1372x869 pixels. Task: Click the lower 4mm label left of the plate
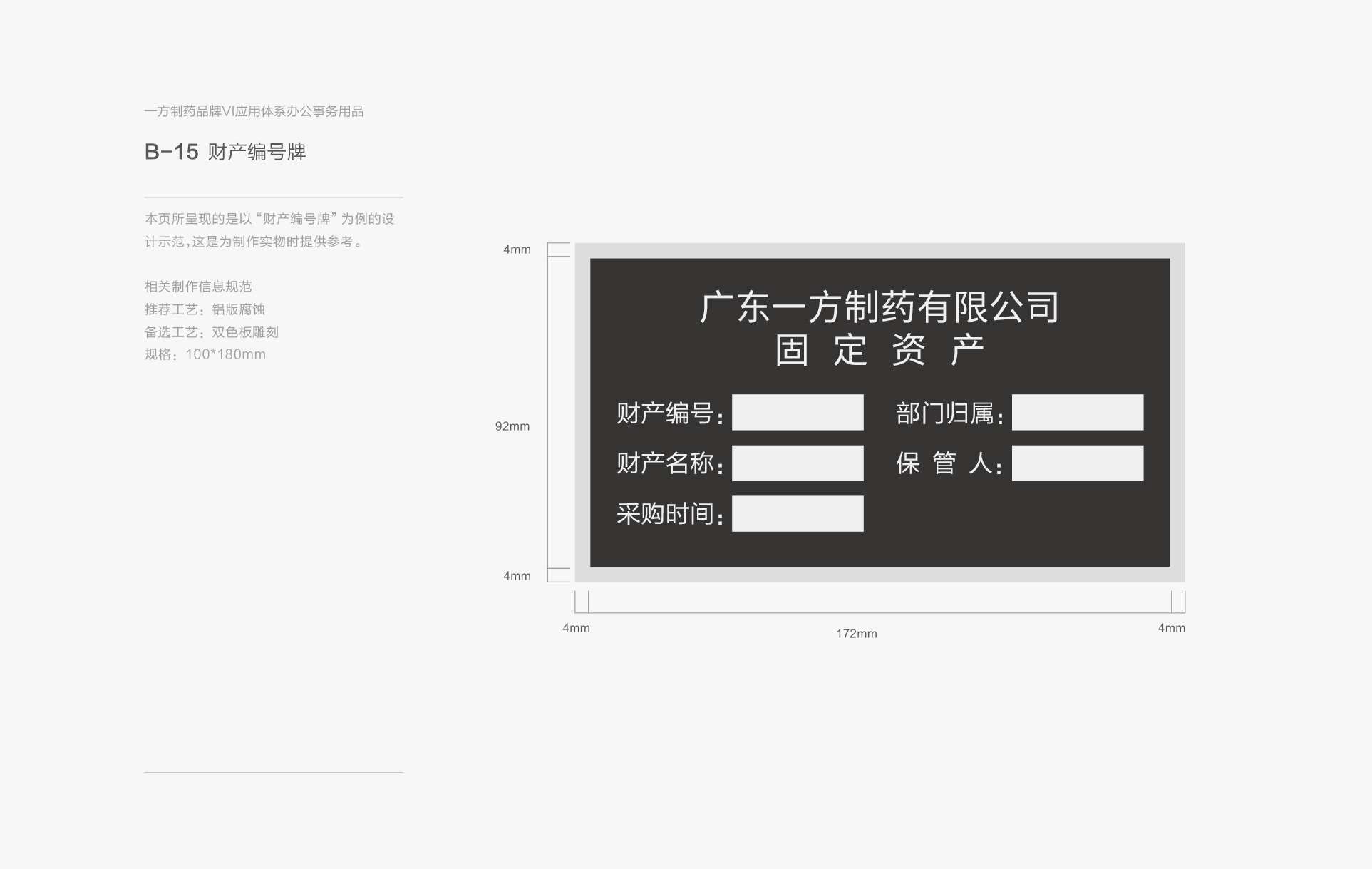coord(517,576)
